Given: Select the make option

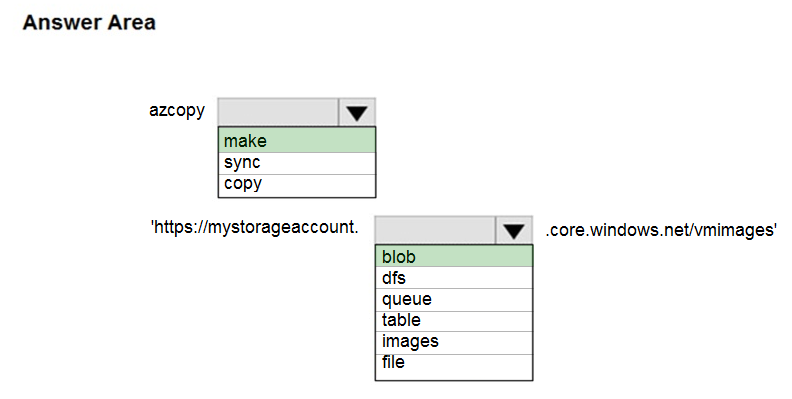Looking at the screenshot, I should click(297, 140).
